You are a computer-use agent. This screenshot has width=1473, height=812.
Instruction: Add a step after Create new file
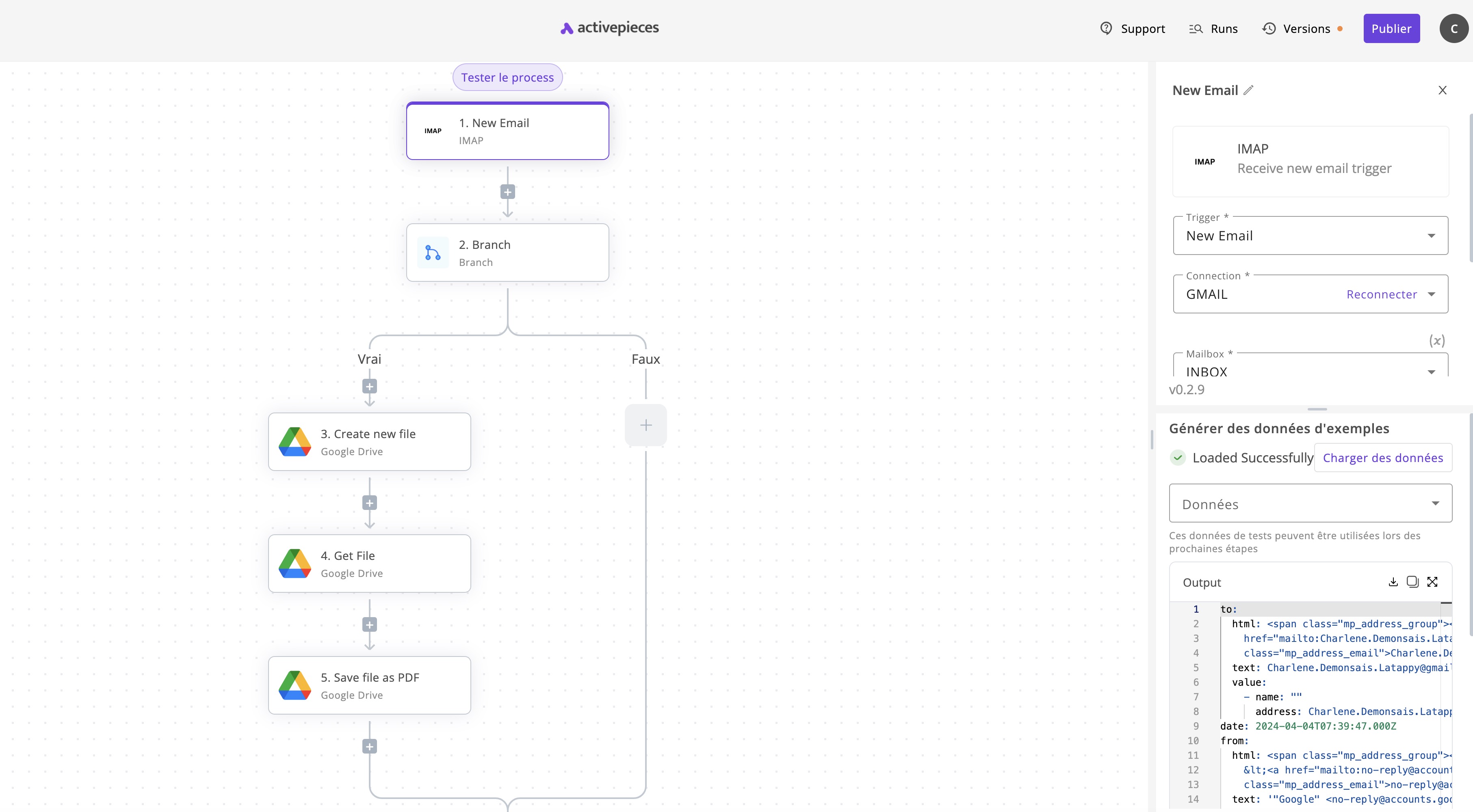[369, 503]
